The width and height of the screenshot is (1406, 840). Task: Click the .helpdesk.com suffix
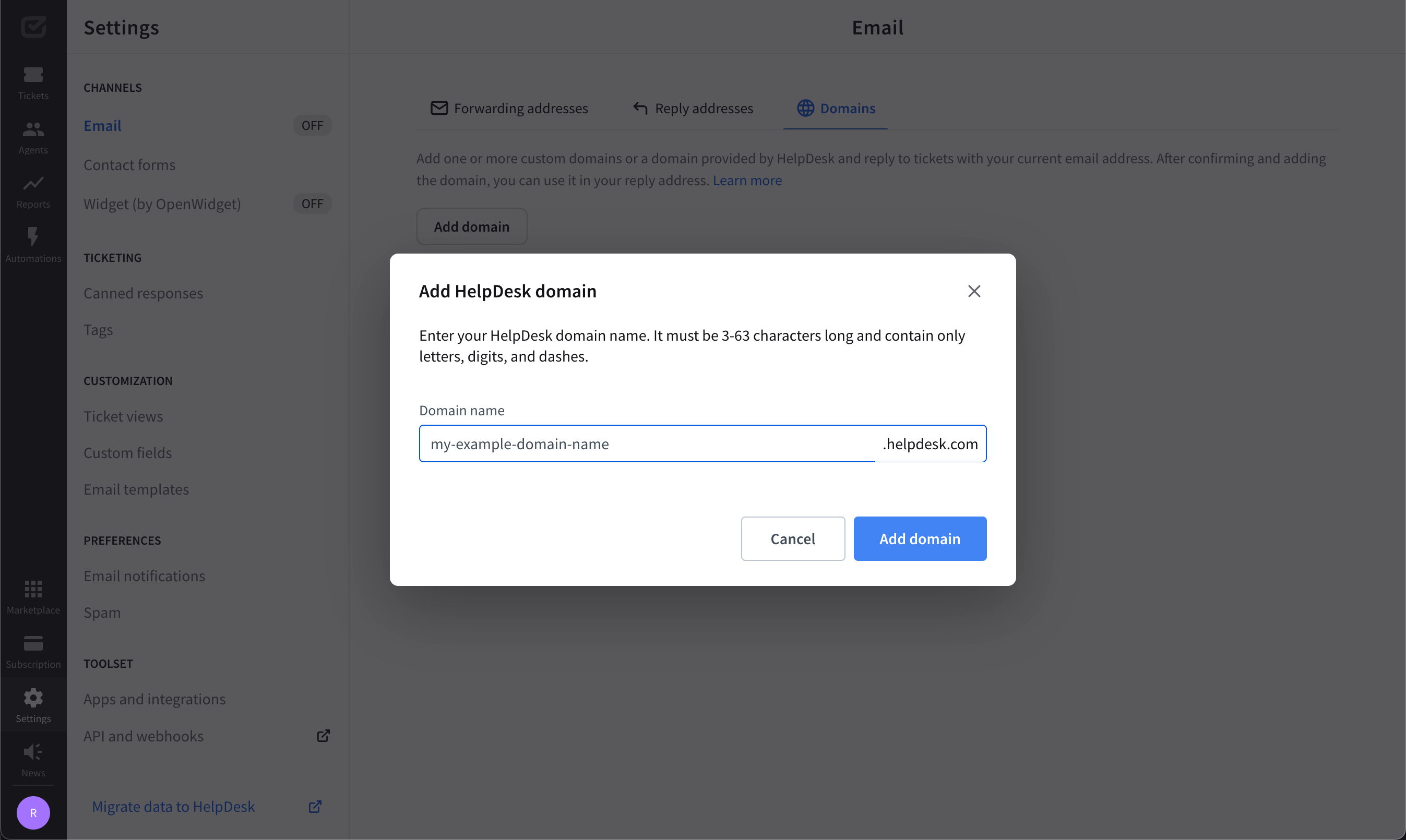930,444
